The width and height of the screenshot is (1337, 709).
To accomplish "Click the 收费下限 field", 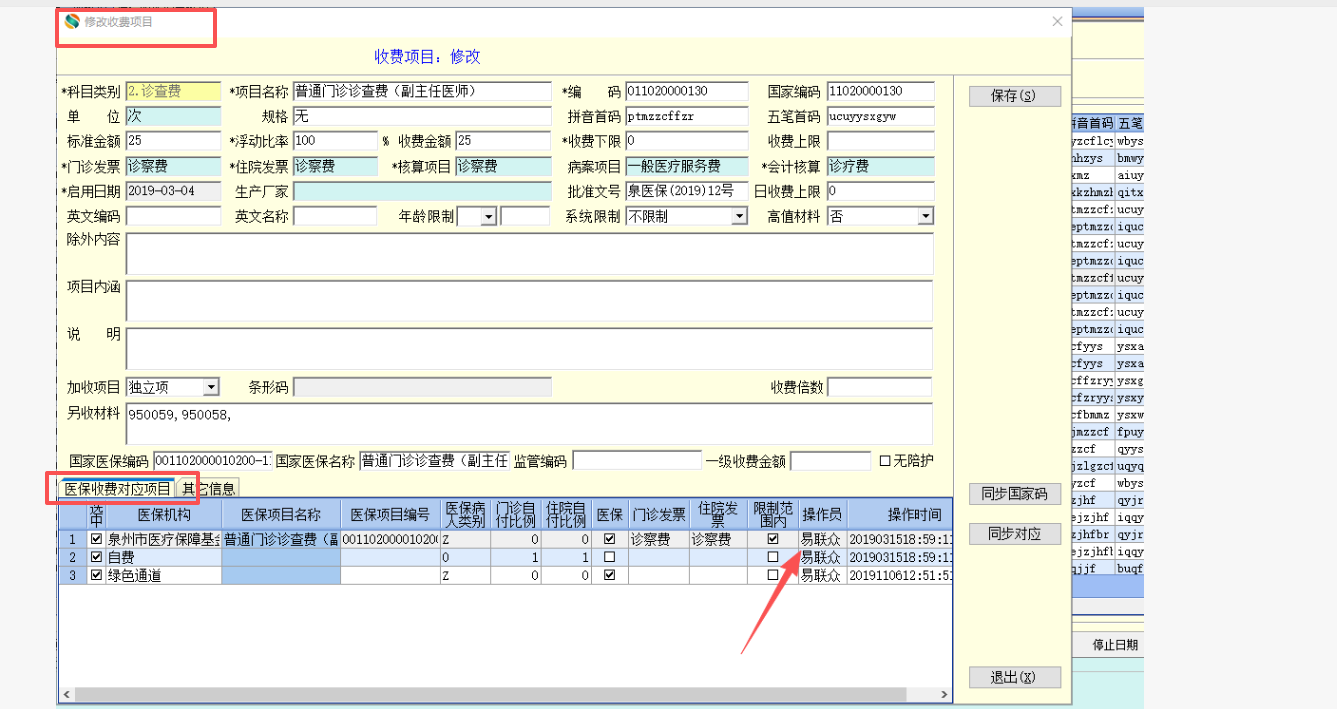I will [x=686, y=141].
